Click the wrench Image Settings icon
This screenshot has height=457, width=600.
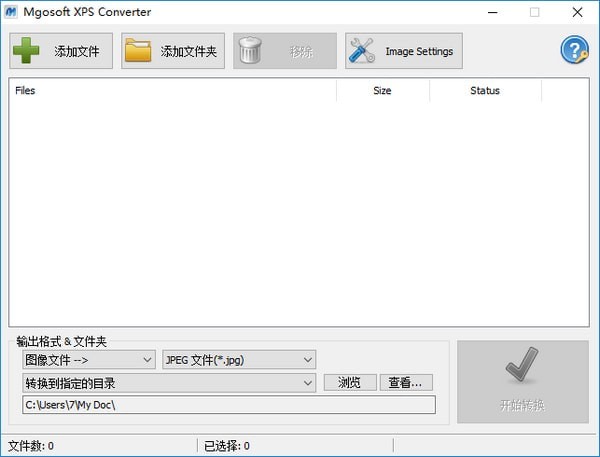[362, 50]
